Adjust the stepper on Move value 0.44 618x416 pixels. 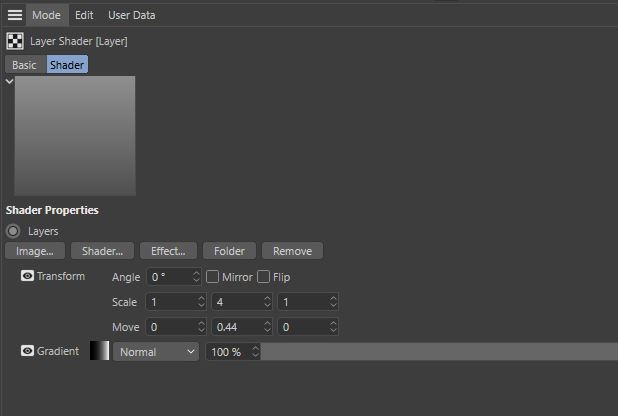267,327
